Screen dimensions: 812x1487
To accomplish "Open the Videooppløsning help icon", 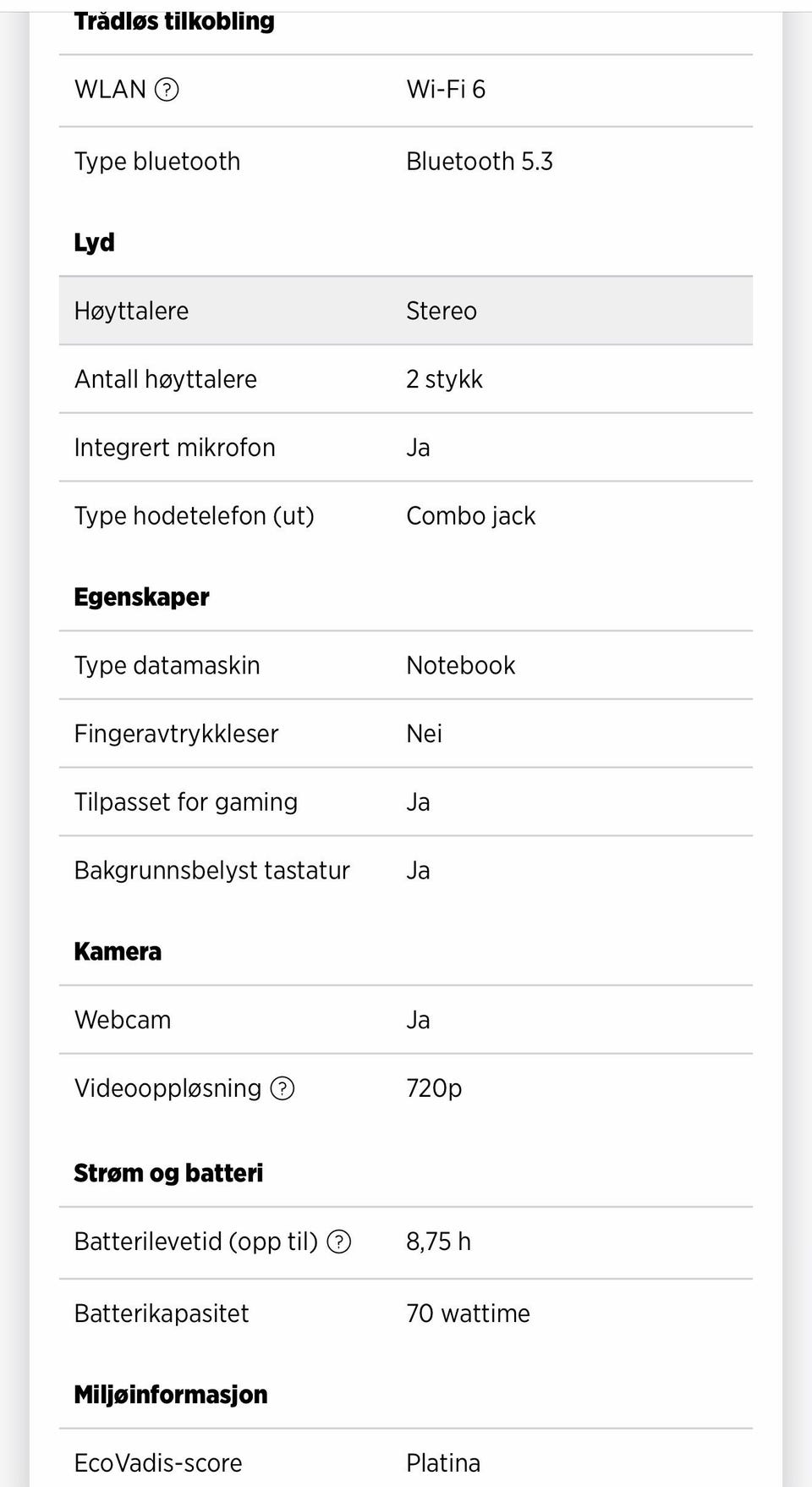I will tap(282, 1088).
